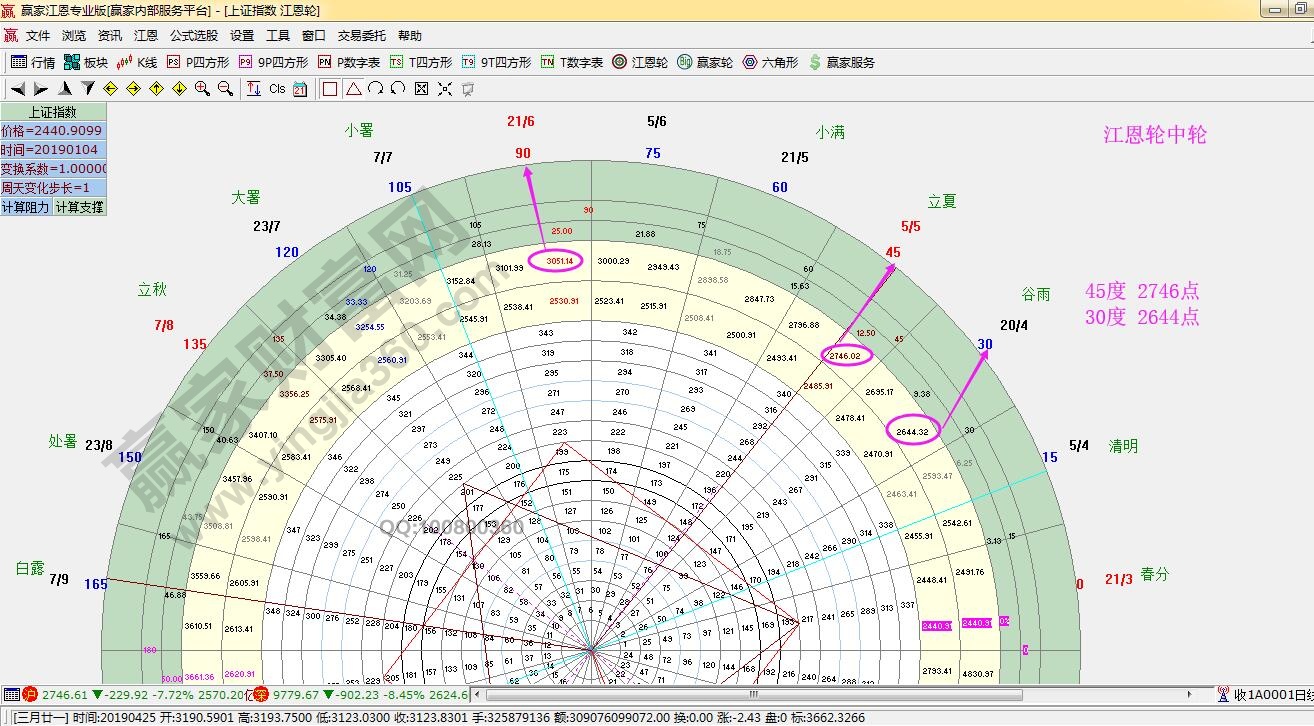Click the 计算阻力 button
This screenshot has width=1314, height=726.
tap(26, 207)
